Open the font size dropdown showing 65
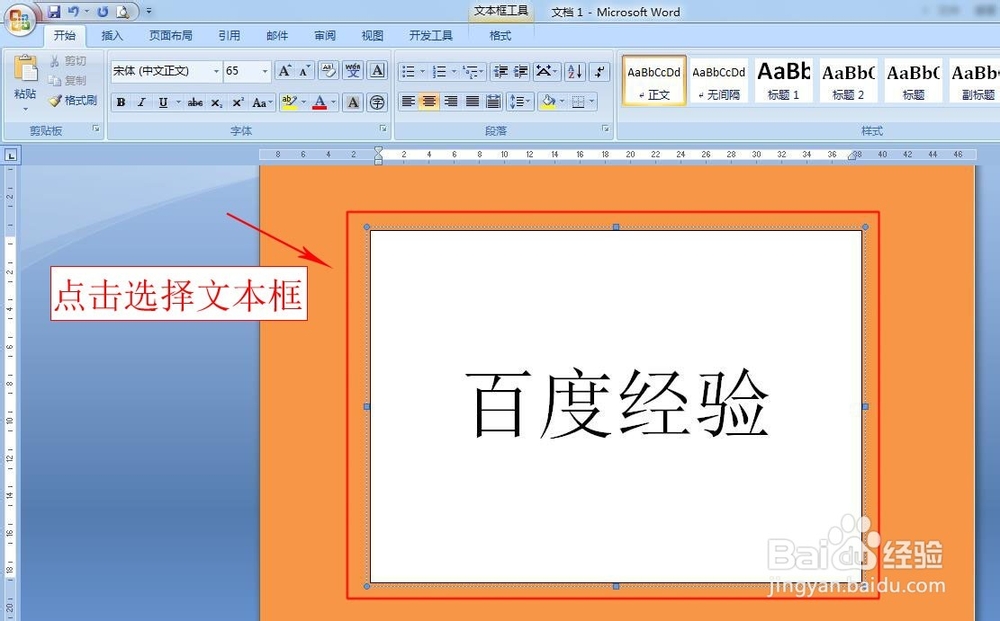Image resolution: width=1000 pixels, height=621 pixels. (x=265, y=71)
